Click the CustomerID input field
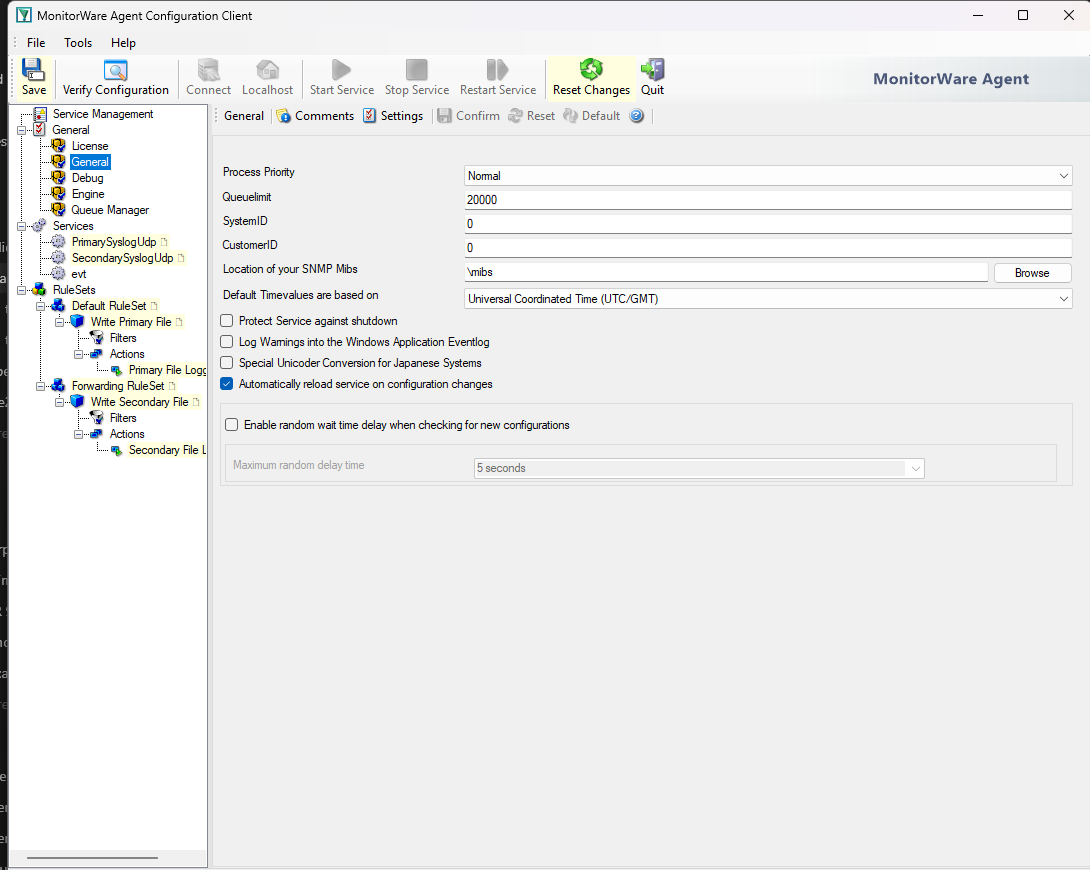The image size is (1090, 870). click(x=768, y=247)
